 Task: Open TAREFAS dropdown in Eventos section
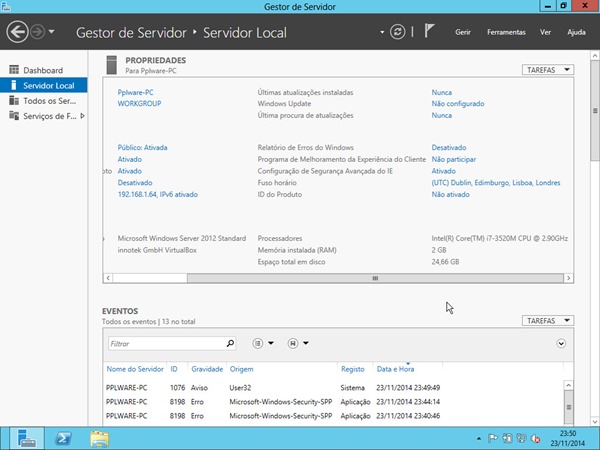tap(548, 320)
